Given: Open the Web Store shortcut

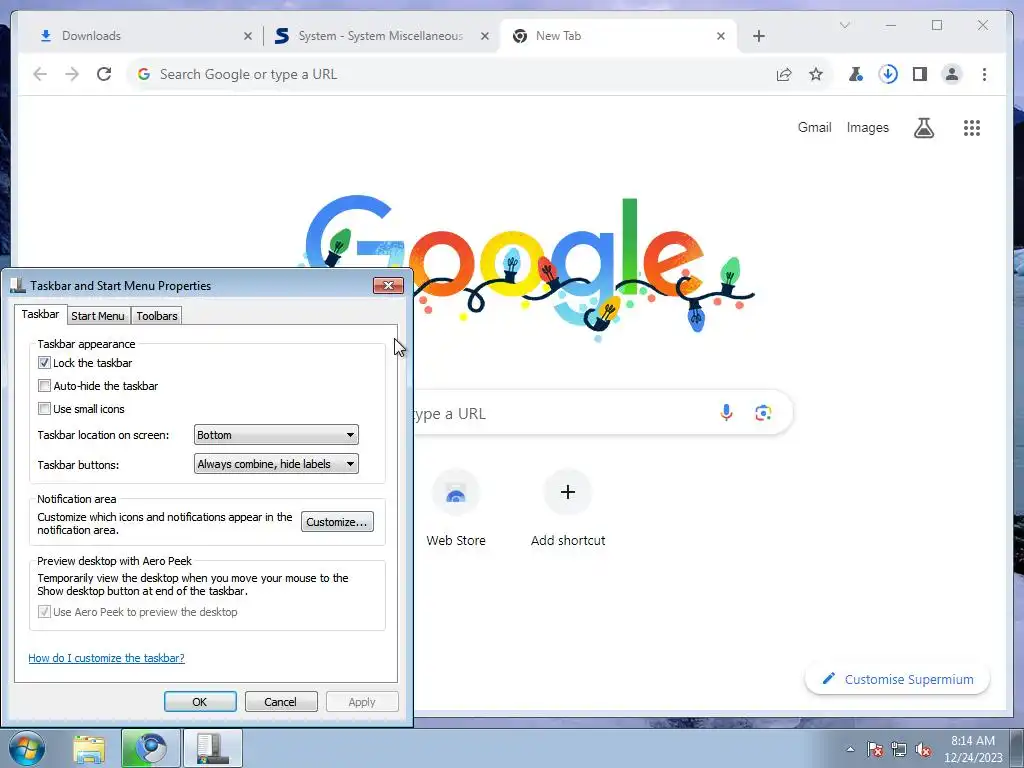Looking at the screenshot, I should click(x=456, y=509).
